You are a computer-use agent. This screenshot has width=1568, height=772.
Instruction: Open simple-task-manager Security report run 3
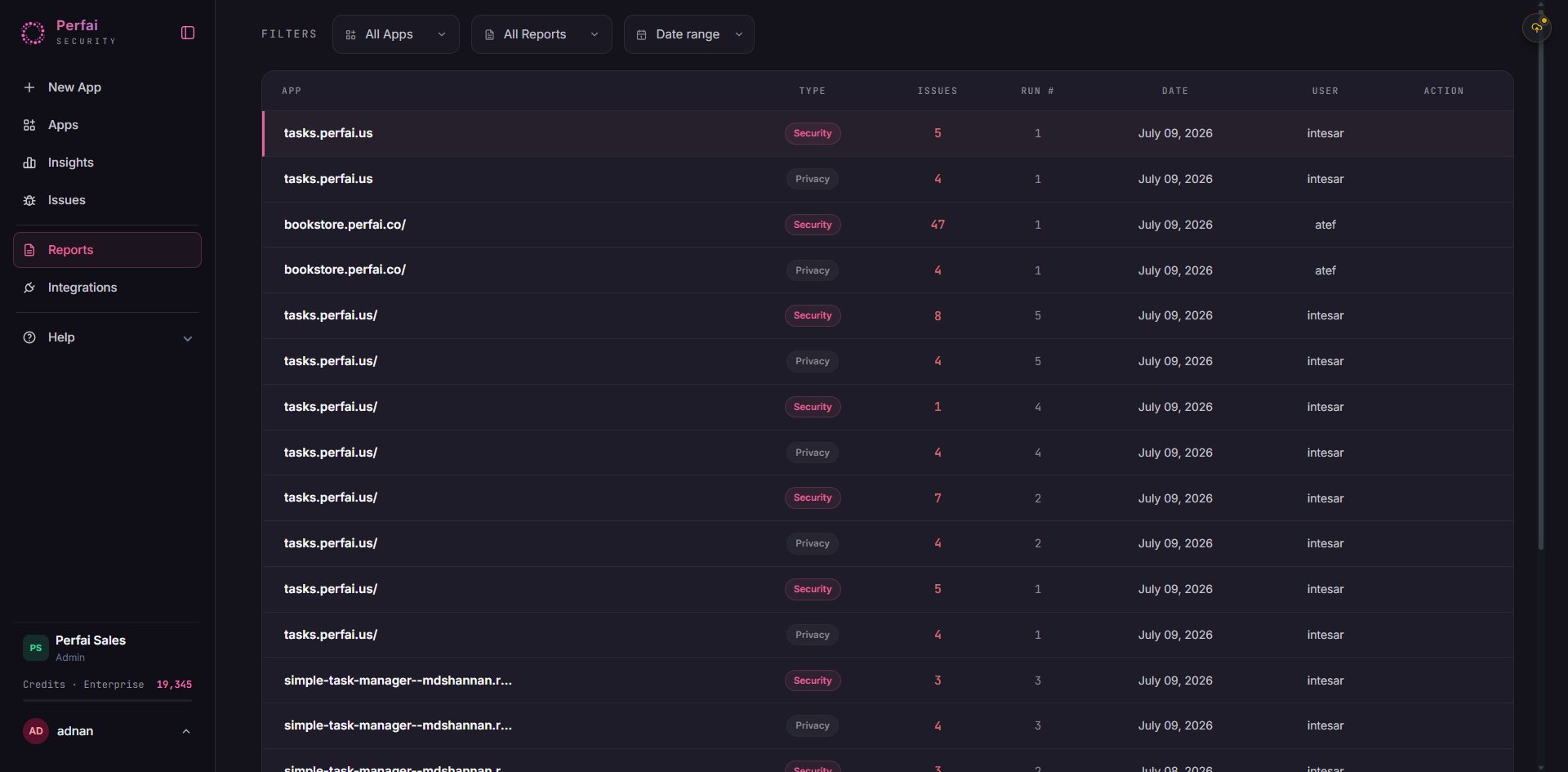coord(888,681)
